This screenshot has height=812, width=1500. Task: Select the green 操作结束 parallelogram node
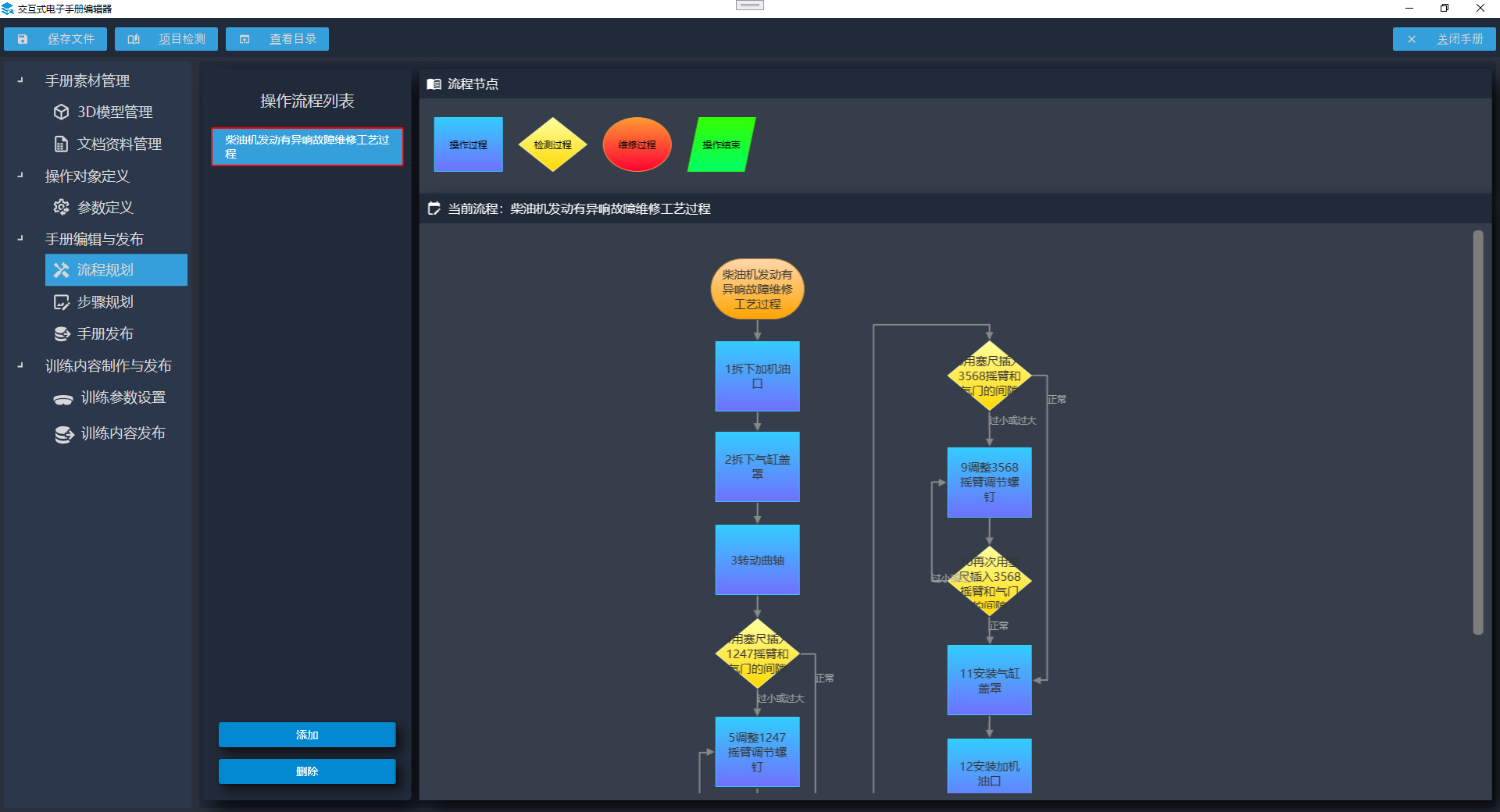pyautogui.click(x=721, y=144)
